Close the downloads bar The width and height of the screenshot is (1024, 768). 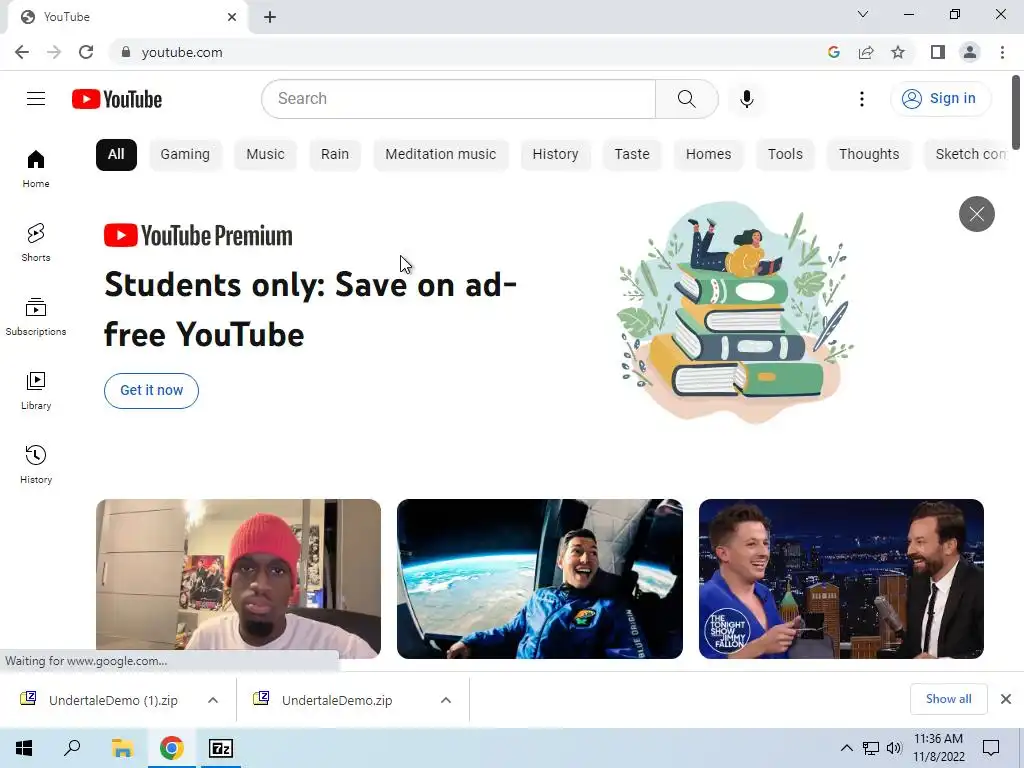[1006, 699]
